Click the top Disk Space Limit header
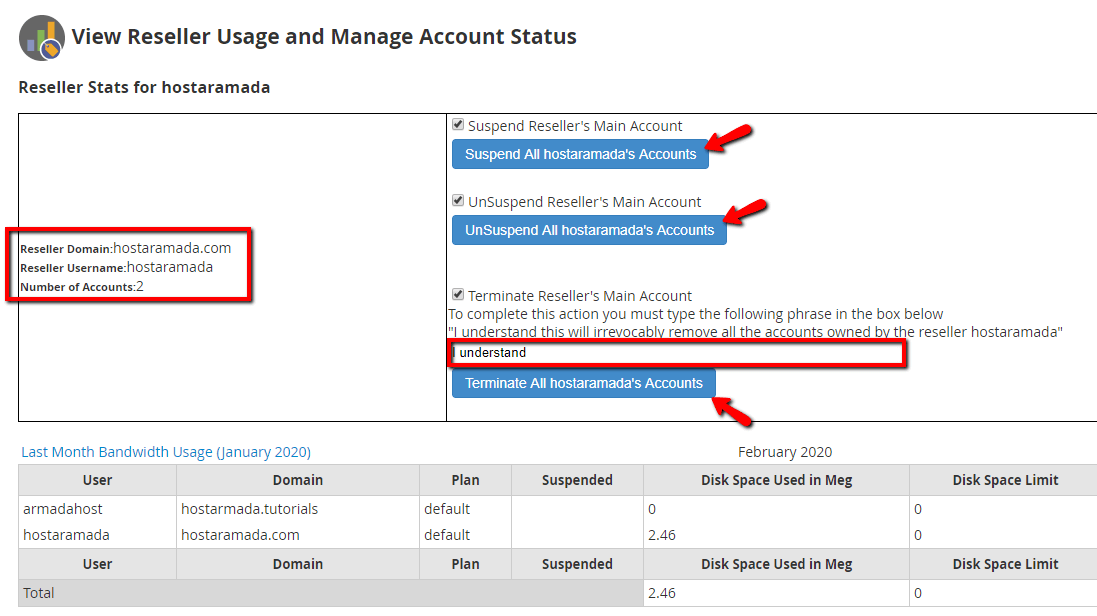The height and width of the screenshot is (616, 1097). point(1005,480)
